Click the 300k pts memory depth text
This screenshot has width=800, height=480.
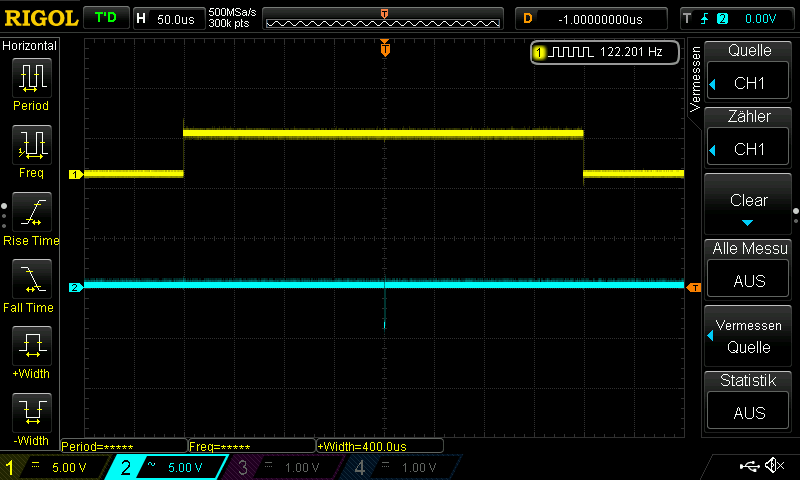click(229, 23)
